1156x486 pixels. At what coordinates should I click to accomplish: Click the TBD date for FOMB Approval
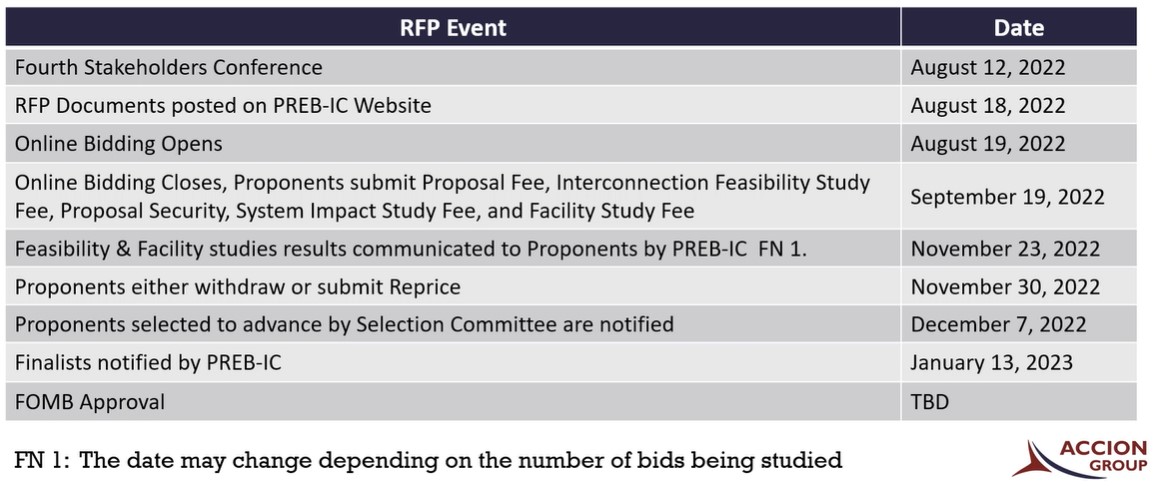930,402
